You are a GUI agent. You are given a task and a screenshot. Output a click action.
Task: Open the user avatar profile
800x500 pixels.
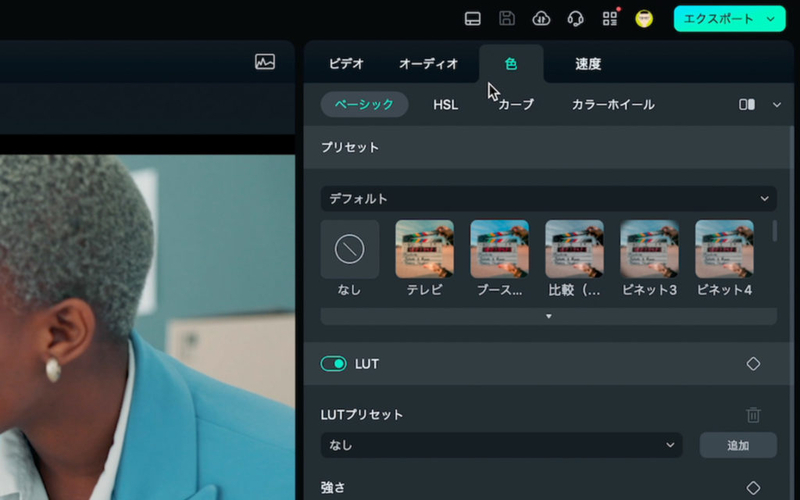click(x=644, y=19)
